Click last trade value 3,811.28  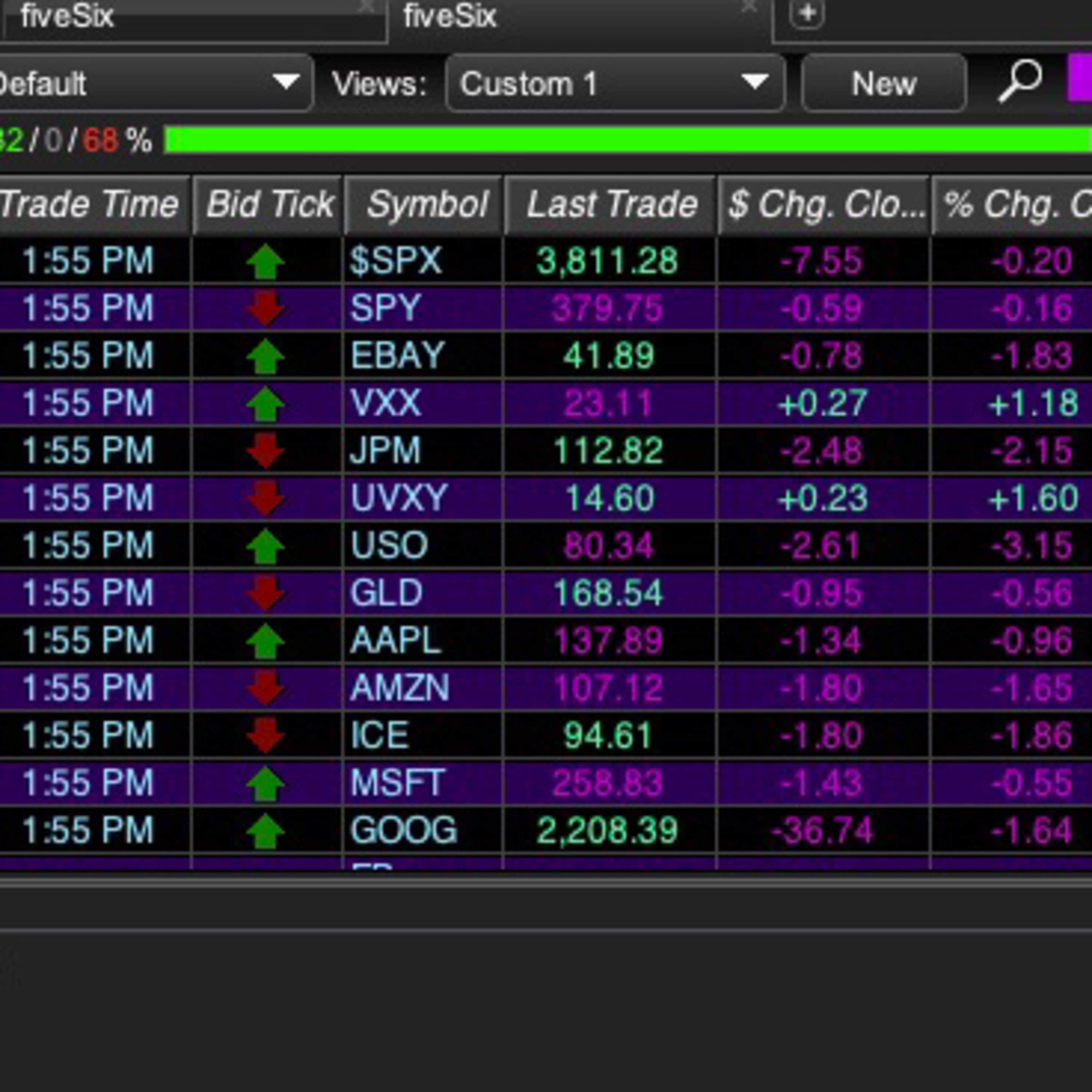[x=608, y=261]
